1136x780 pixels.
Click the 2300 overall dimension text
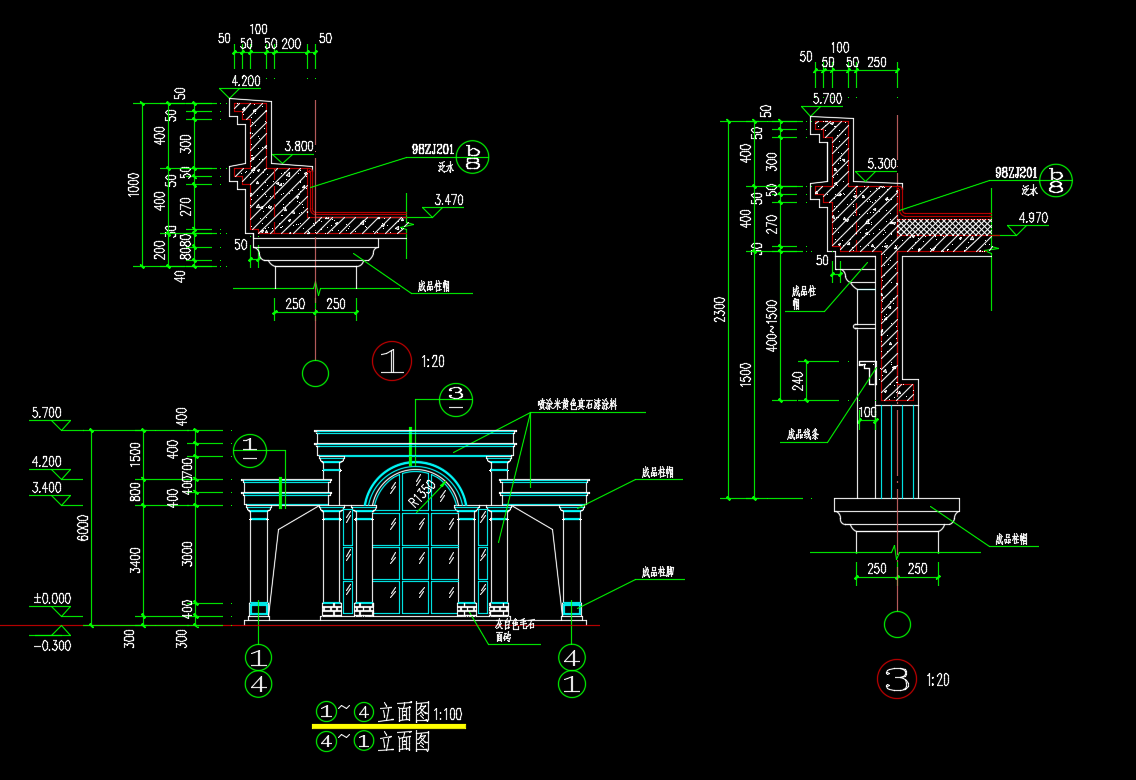click(x=719, y=309)
